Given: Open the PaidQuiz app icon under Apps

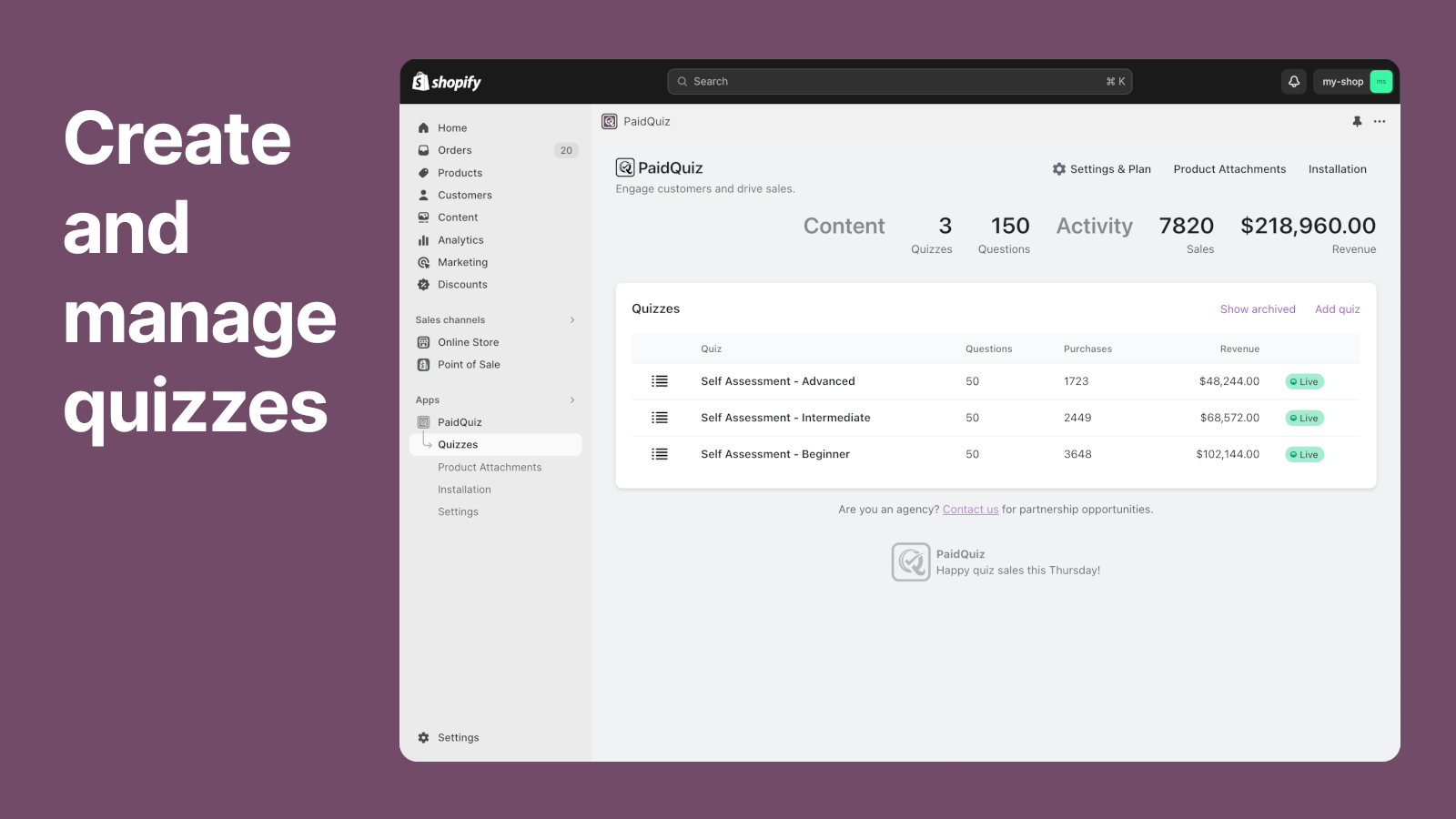Looking at the screenshot, I should tap(423, 421).
